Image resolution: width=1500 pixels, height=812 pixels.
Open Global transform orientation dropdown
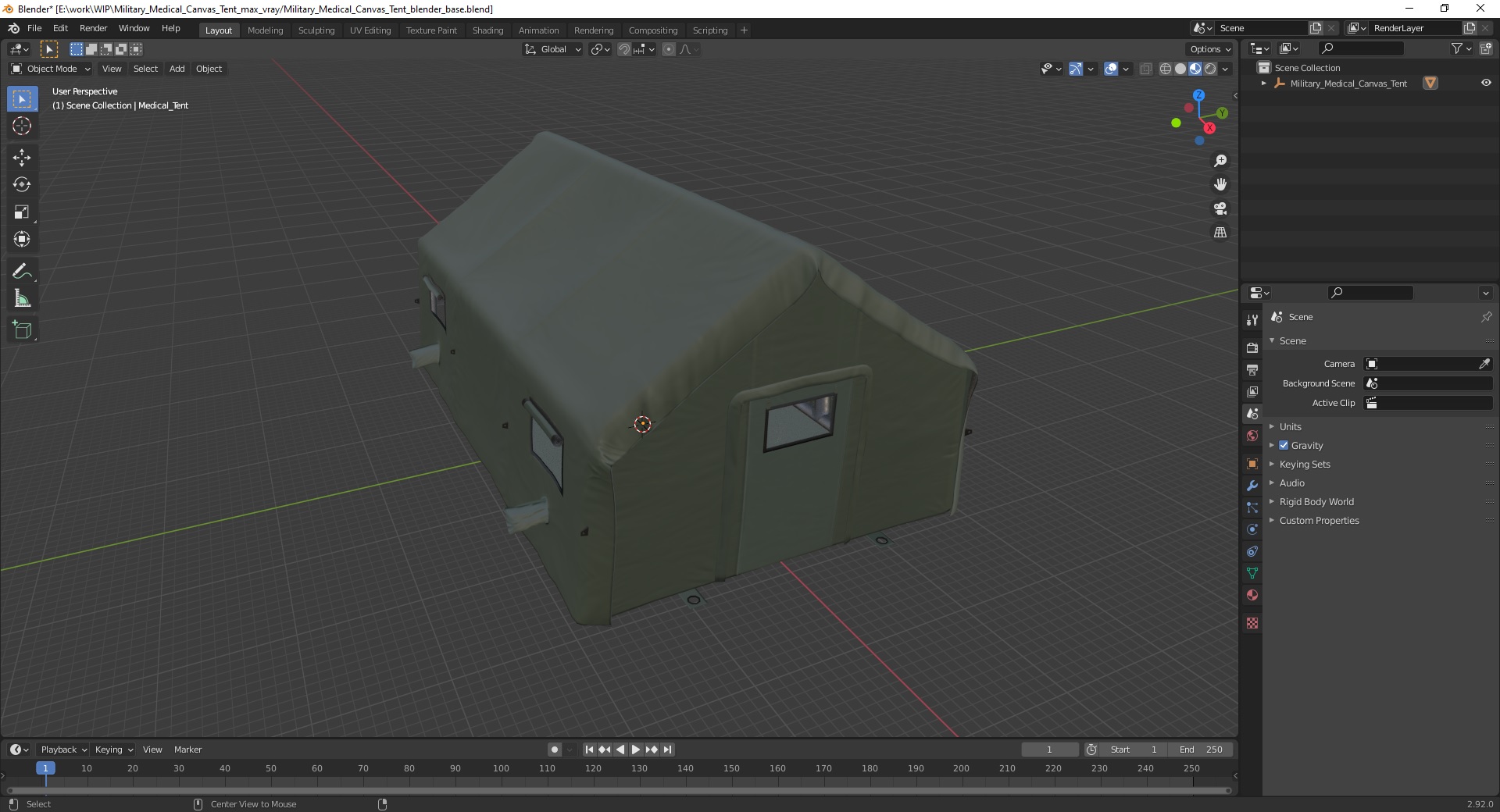553,49
